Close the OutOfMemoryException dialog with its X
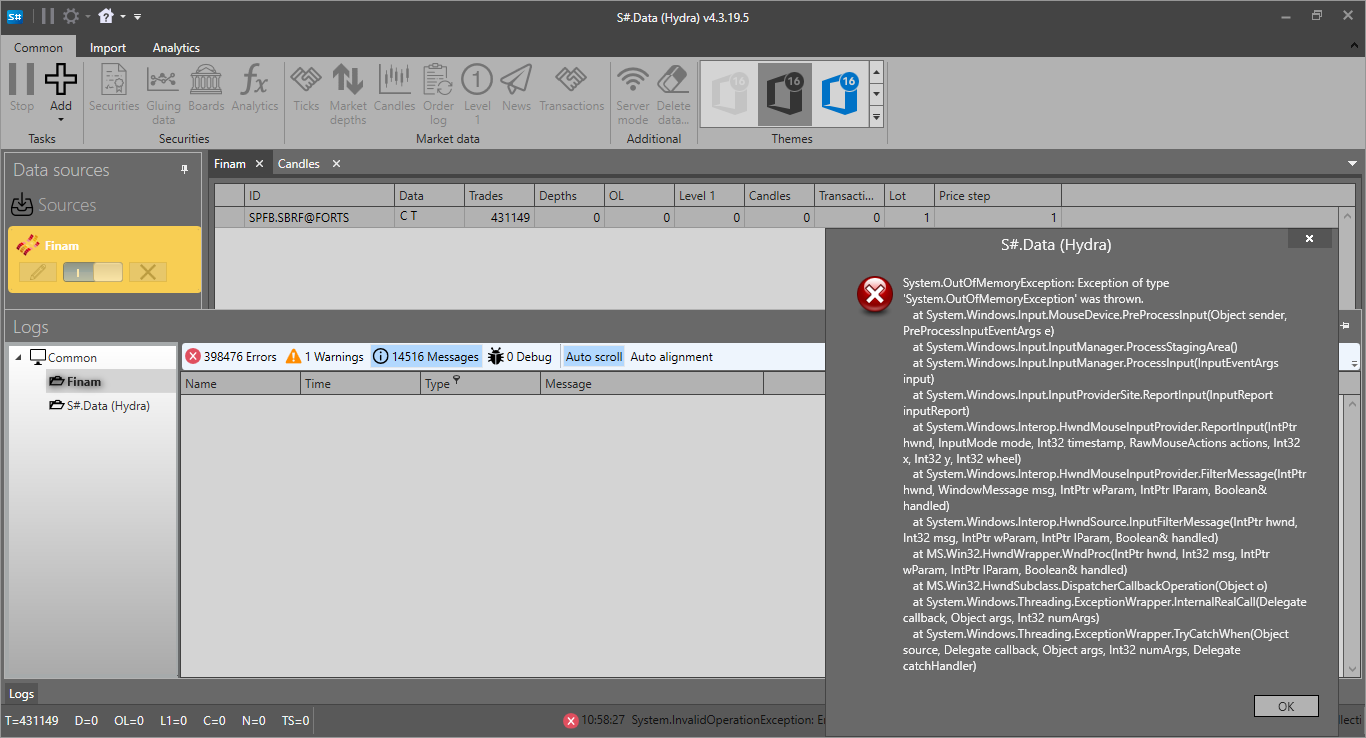Viewport: 1366px width, 738px height. 1309,239
